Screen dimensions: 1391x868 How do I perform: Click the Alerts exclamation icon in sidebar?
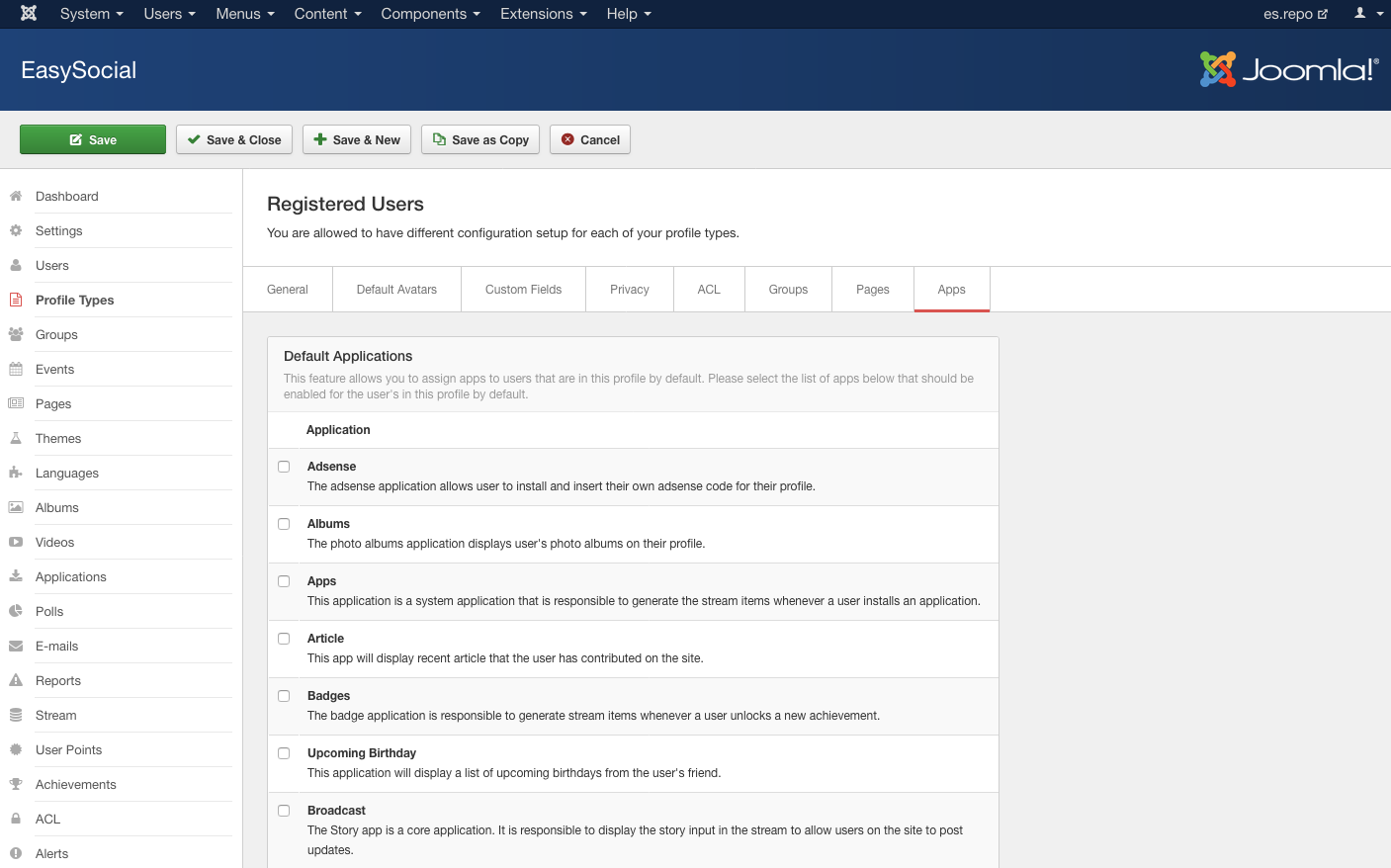(x=16, y=853)
